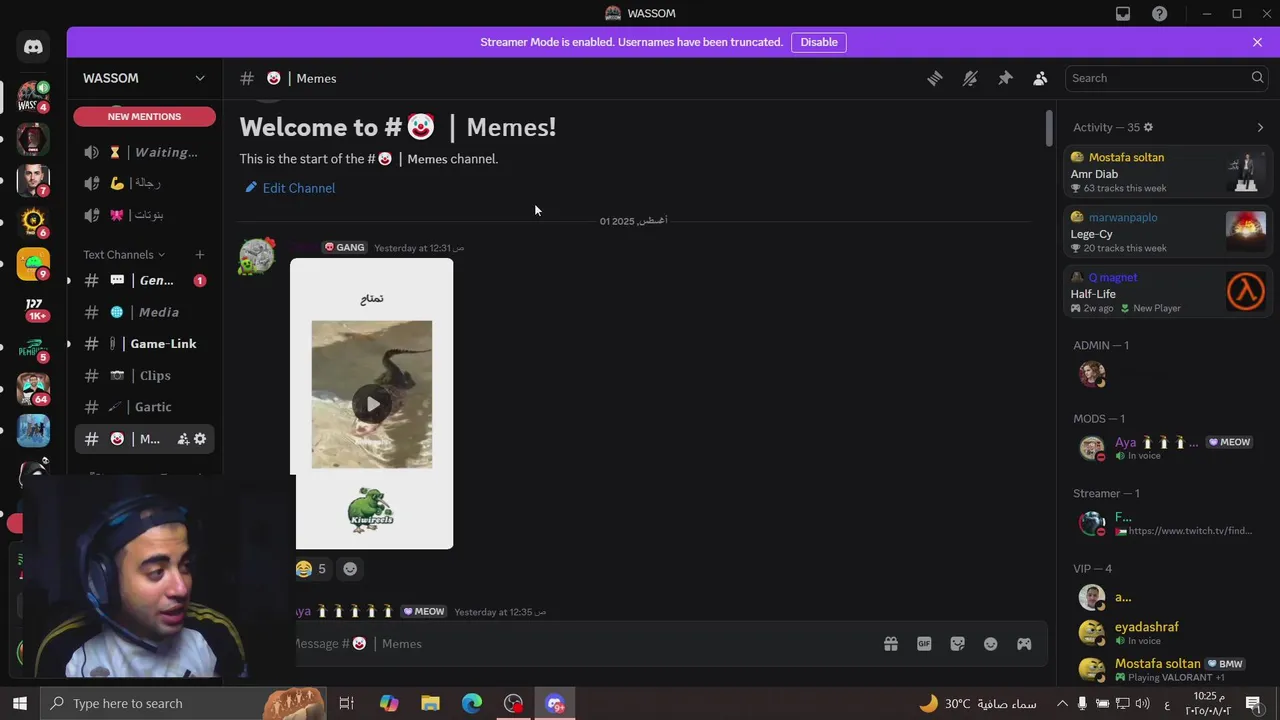Viewport: 1280px width, 720px height.
Task: Open the twitch.tv link under Streamer member
Action: (1190, 531)
